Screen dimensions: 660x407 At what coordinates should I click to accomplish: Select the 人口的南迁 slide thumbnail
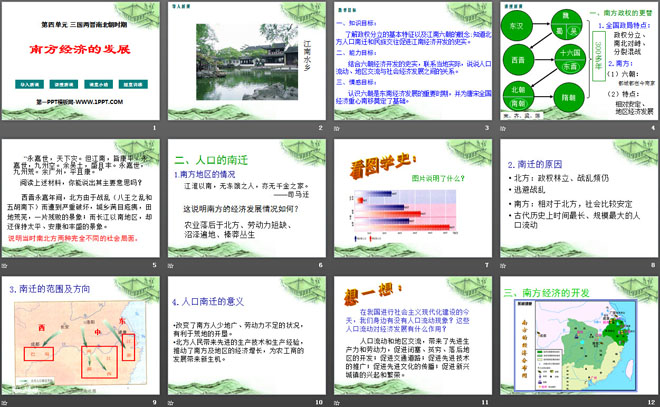coord(247,198)
